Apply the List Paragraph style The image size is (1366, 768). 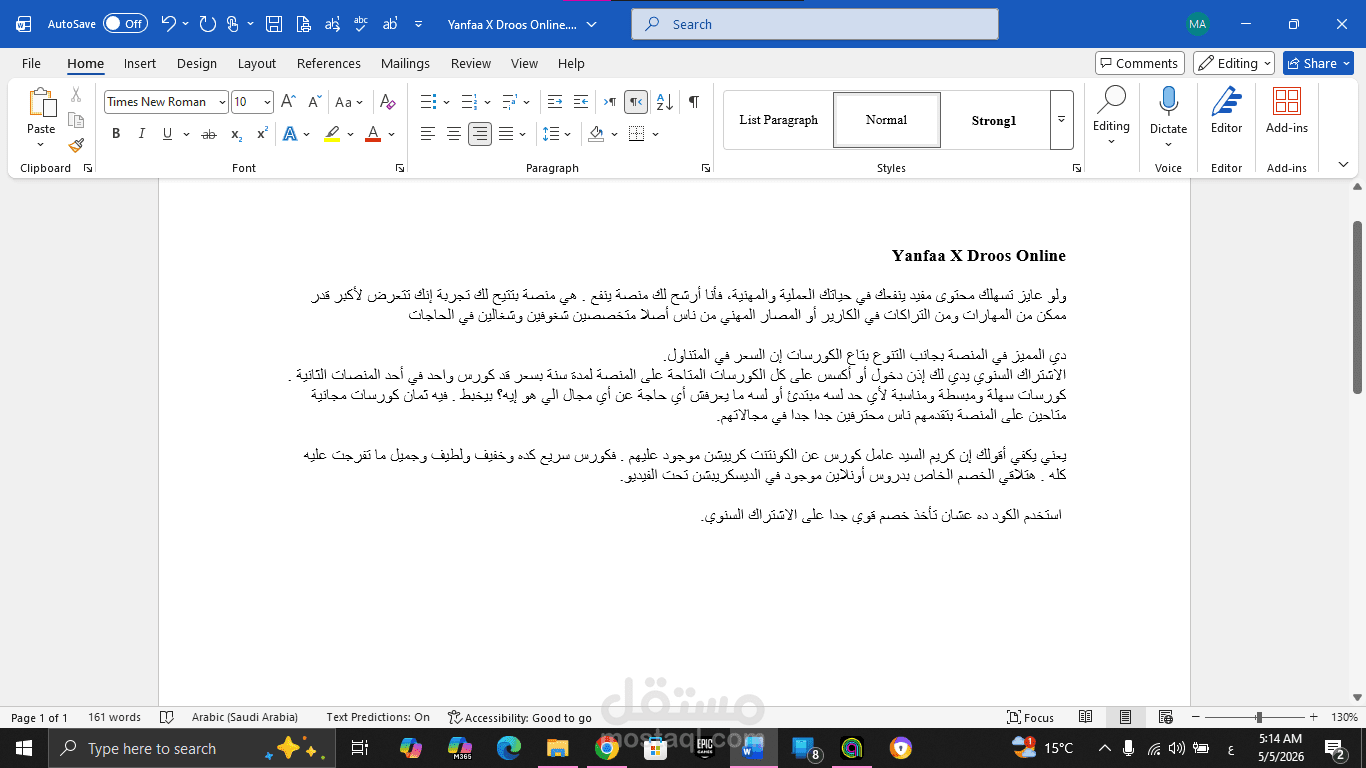pos(779,120)
